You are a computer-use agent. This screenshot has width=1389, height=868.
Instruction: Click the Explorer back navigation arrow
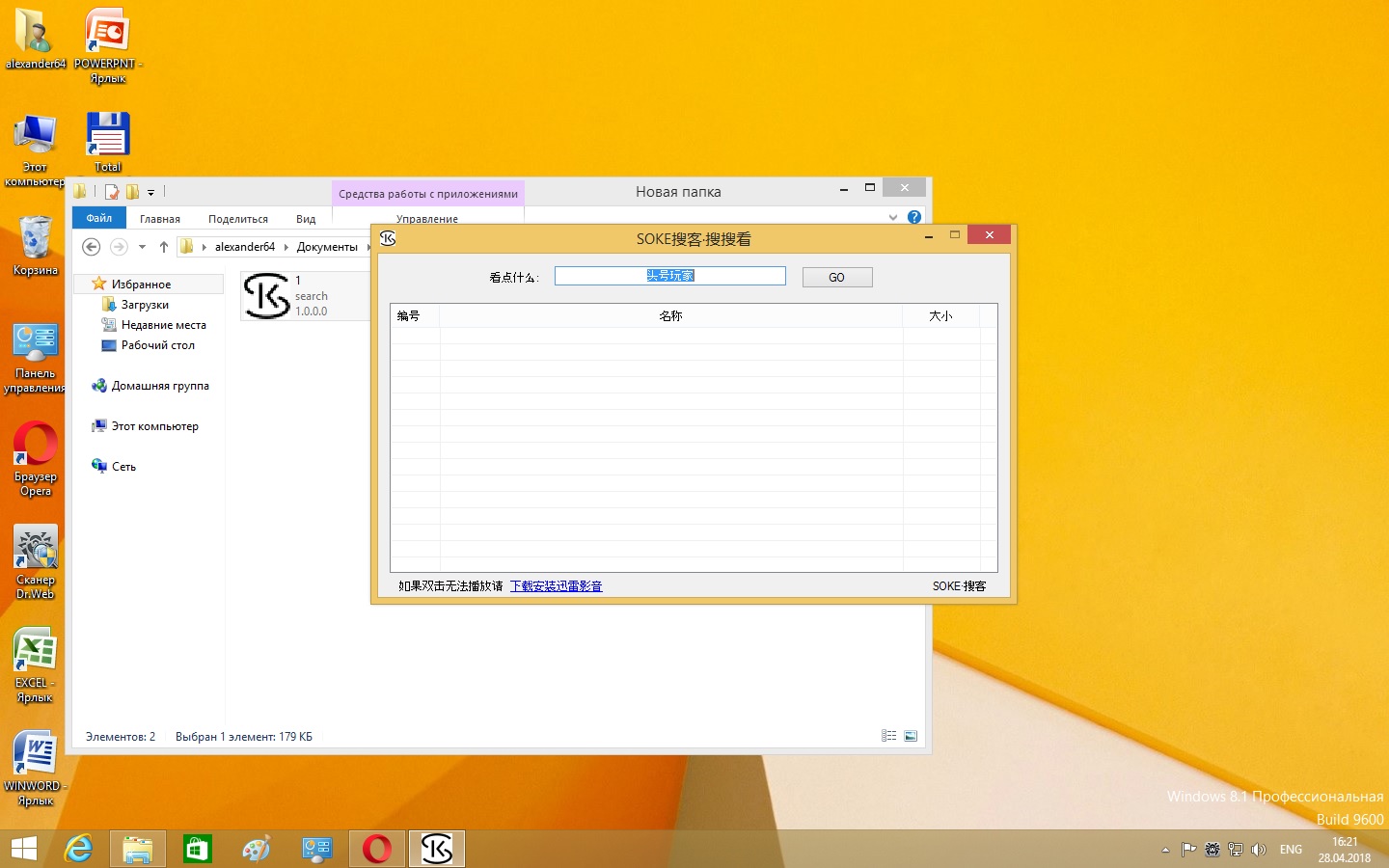pos(92,247)
